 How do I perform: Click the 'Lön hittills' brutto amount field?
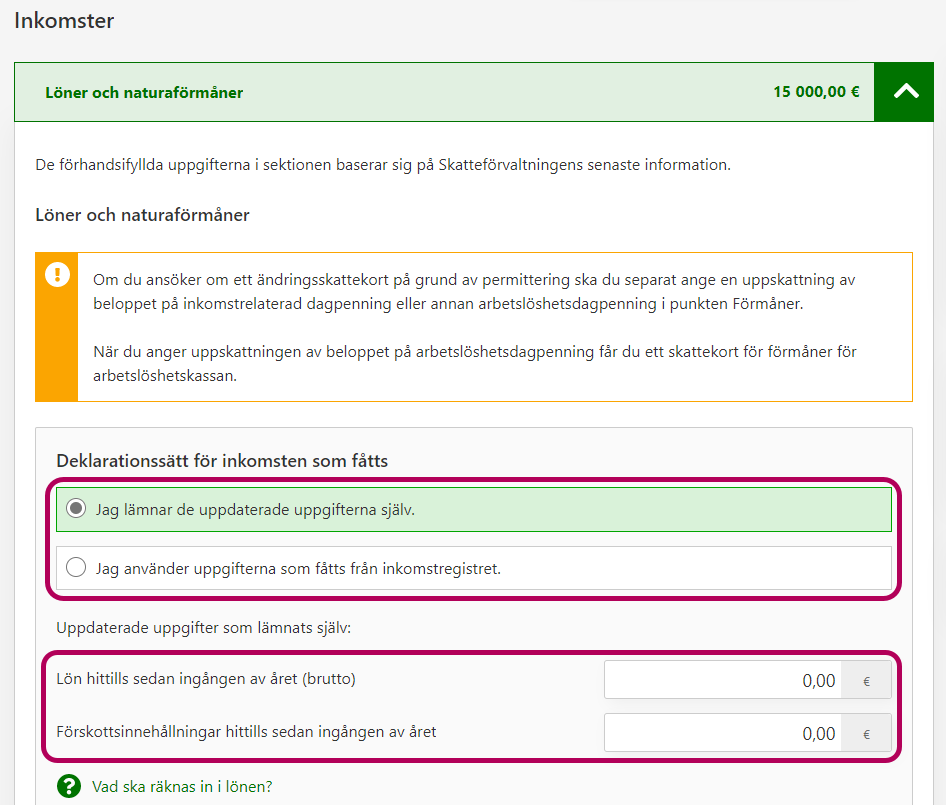[722, 680]
